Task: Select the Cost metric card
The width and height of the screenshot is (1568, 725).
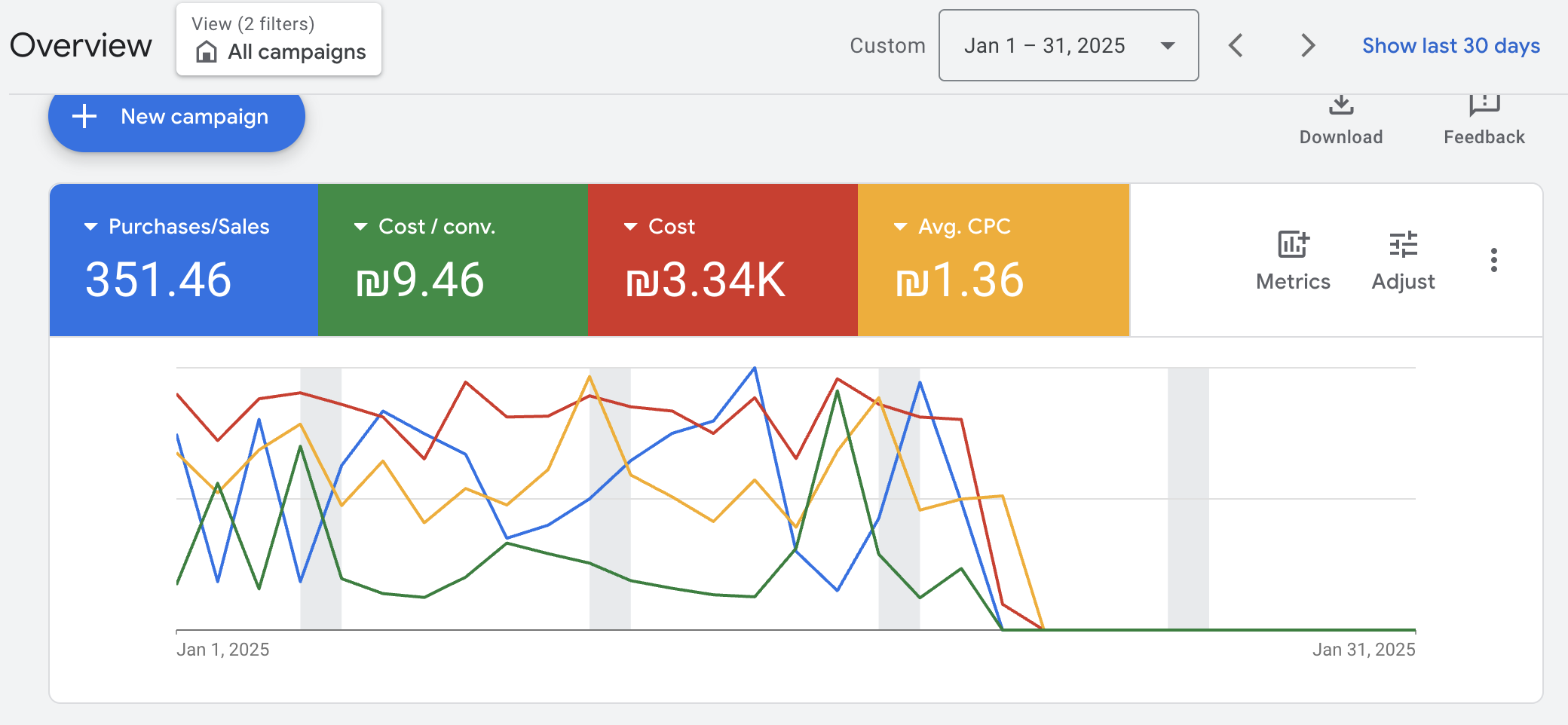Action: click(721, 260)
